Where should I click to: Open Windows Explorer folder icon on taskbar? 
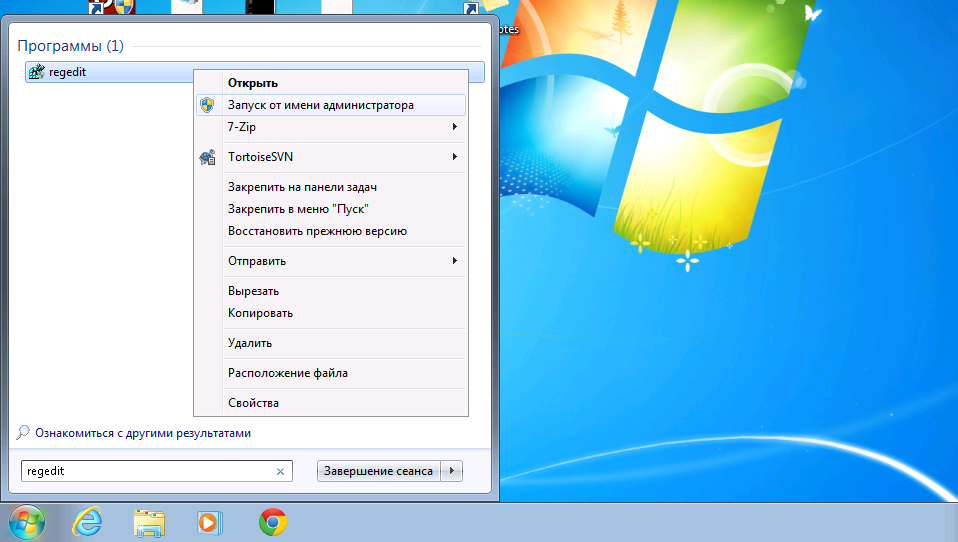coord(149,524)
